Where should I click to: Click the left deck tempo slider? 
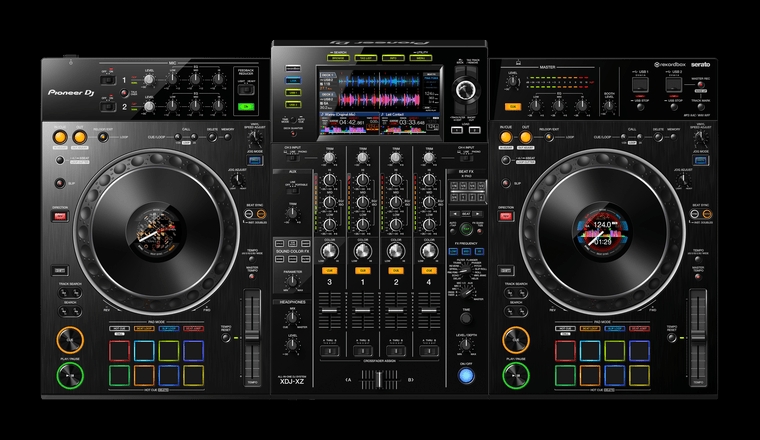click(x=251, y=335)
